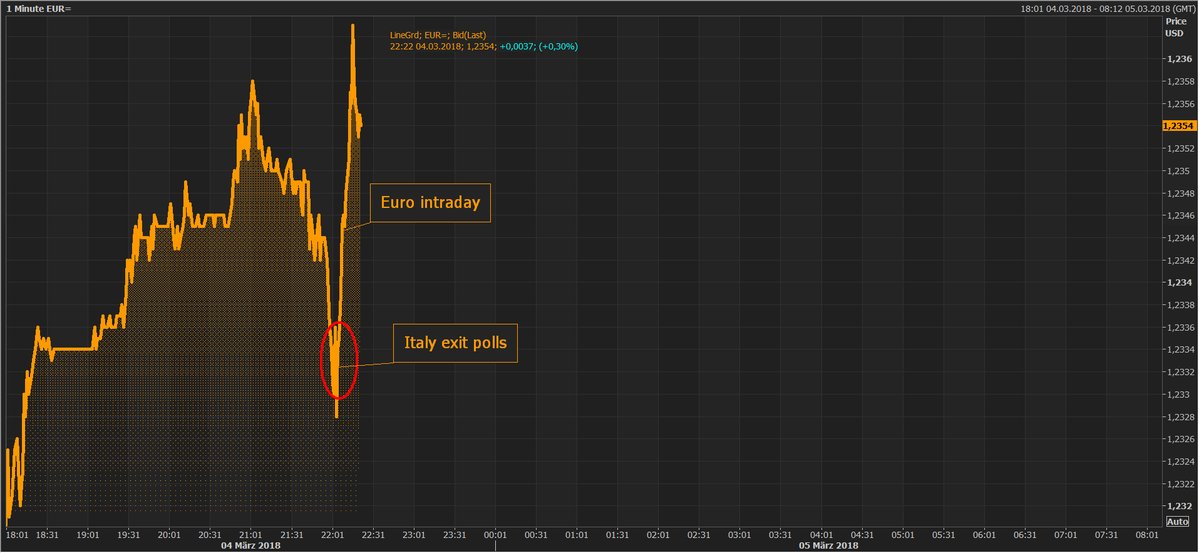Click the Auto scale button
This screenshot has width=1199, height=553.
click(1177, 522)
